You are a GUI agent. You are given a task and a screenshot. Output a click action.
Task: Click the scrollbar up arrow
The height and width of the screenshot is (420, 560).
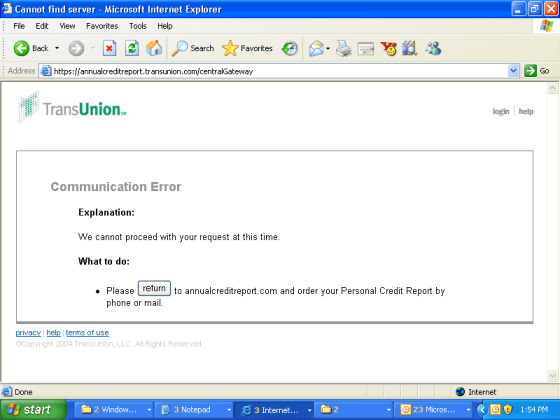(552, 88)
